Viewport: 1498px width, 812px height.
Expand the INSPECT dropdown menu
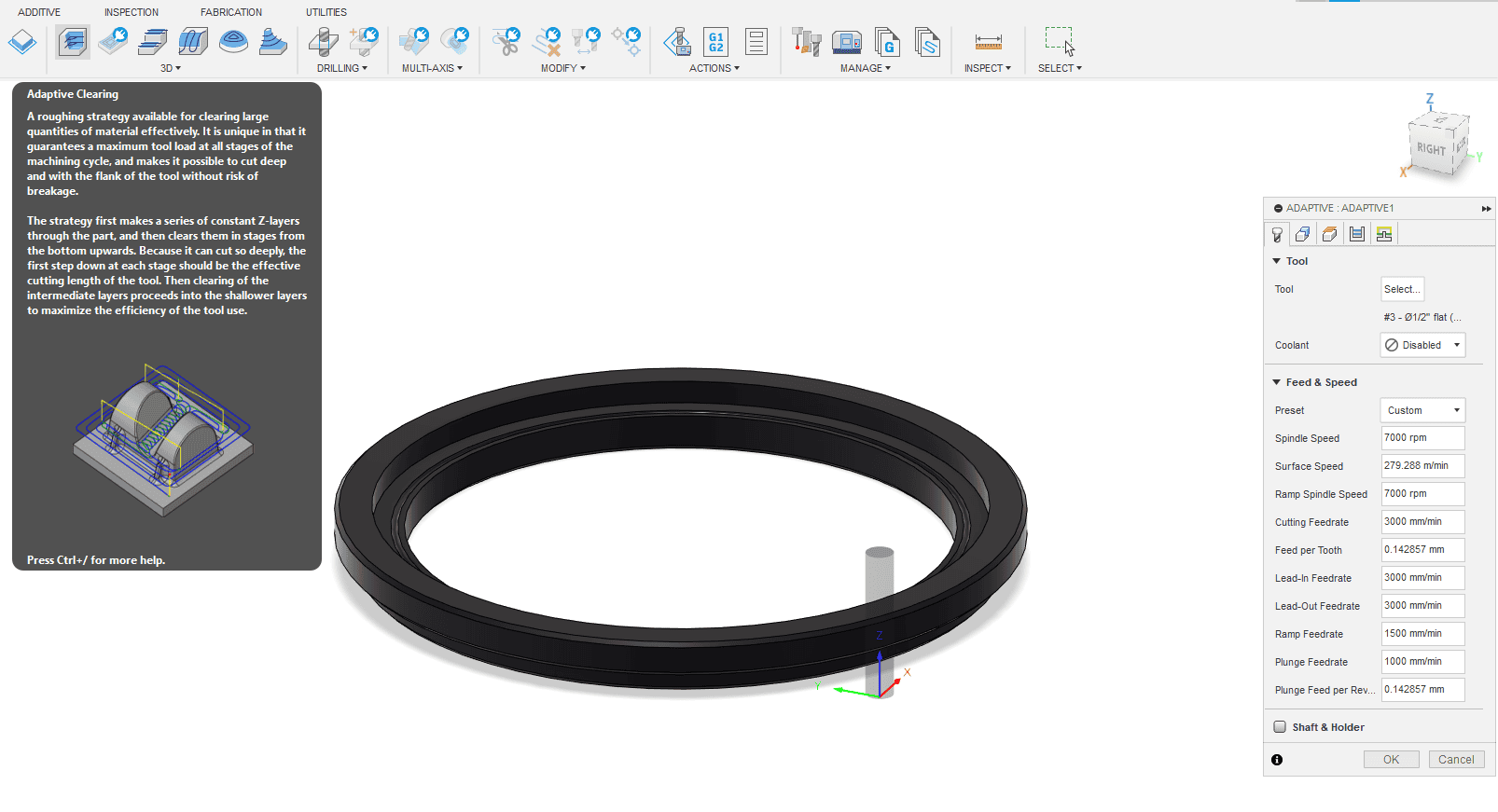pyautogui.click(x=988, y=68)
